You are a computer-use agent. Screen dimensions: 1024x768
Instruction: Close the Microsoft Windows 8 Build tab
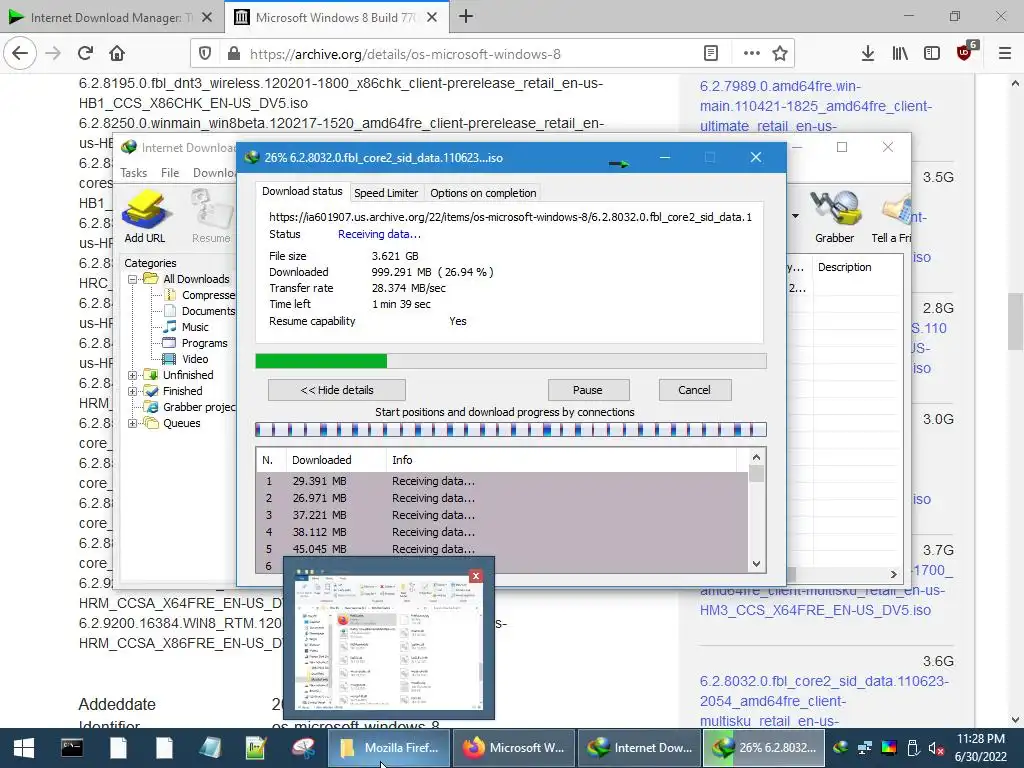[x=432, y=18]
